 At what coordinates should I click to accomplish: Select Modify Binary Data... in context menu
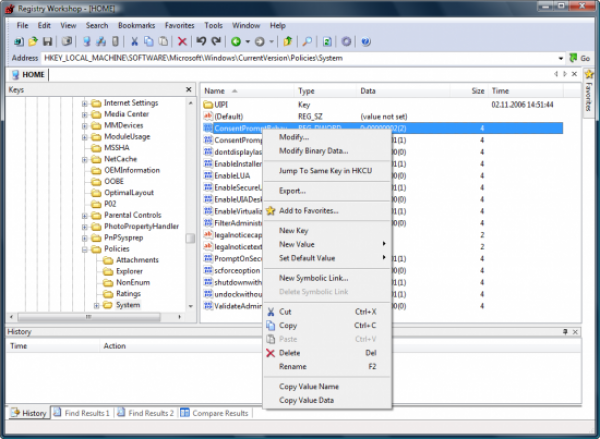[313, 151]
